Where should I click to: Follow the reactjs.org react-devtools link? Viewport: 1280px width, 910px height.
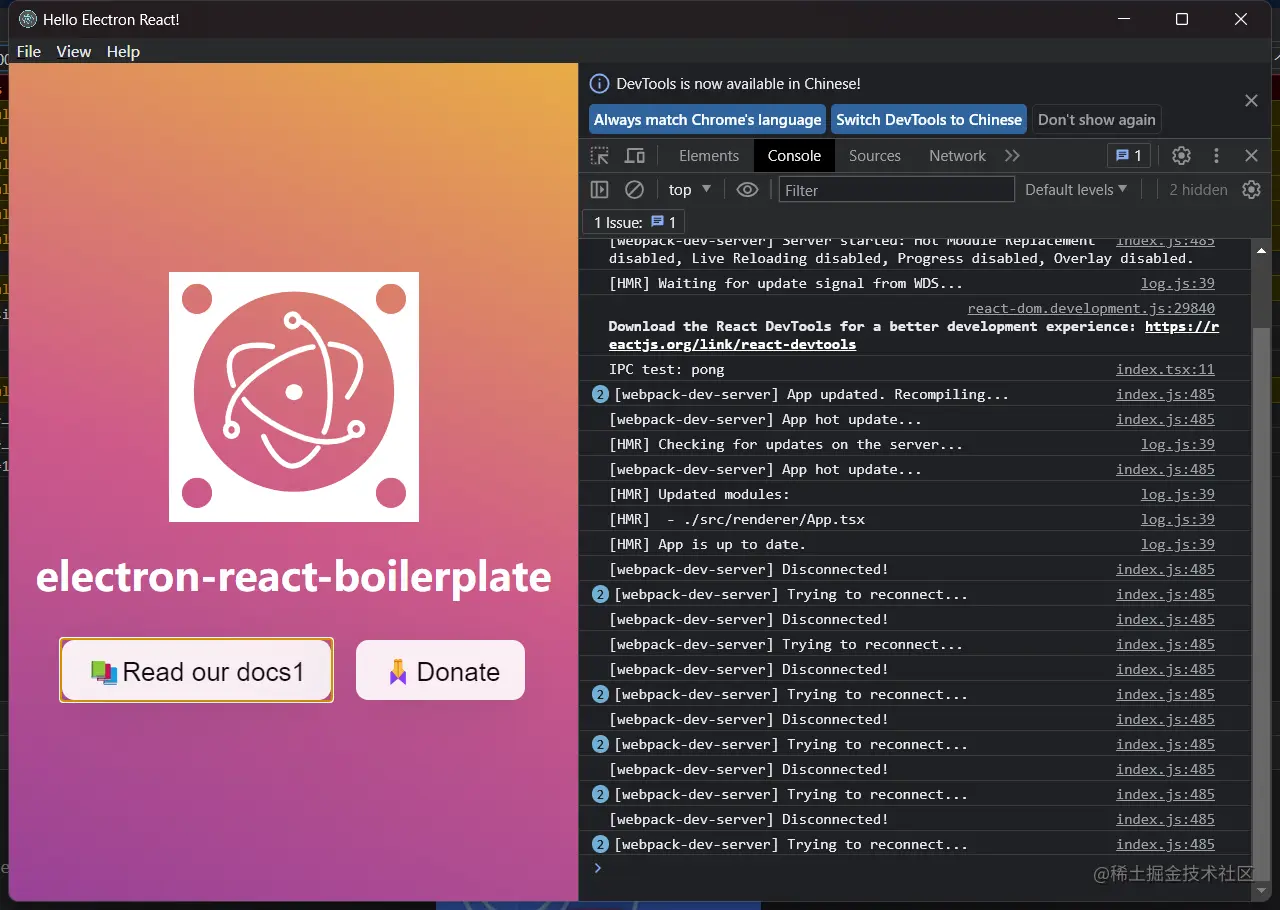(914, 335)
